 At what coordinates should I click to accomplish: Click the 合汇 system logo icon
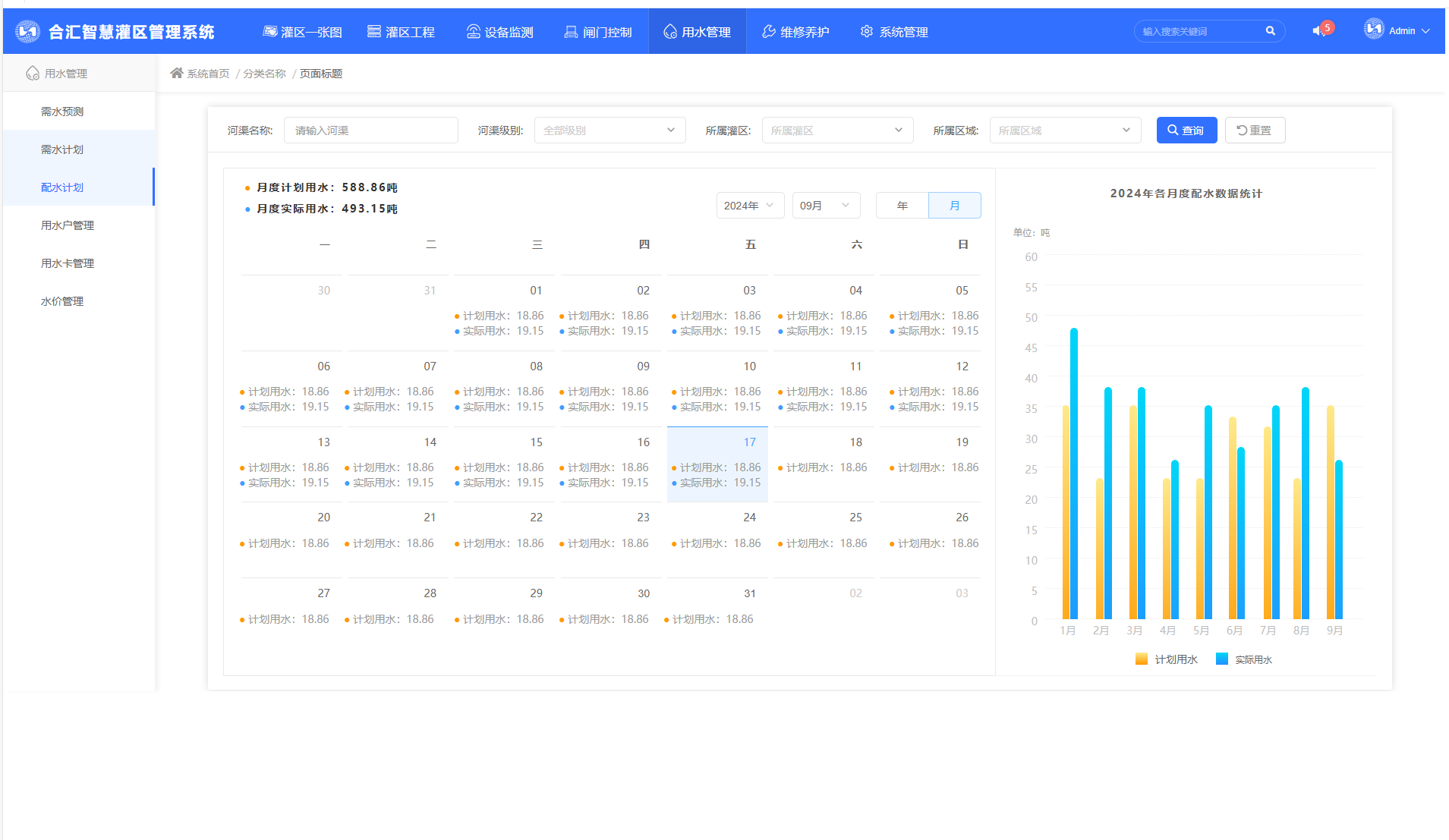click(x=27, y=32)
